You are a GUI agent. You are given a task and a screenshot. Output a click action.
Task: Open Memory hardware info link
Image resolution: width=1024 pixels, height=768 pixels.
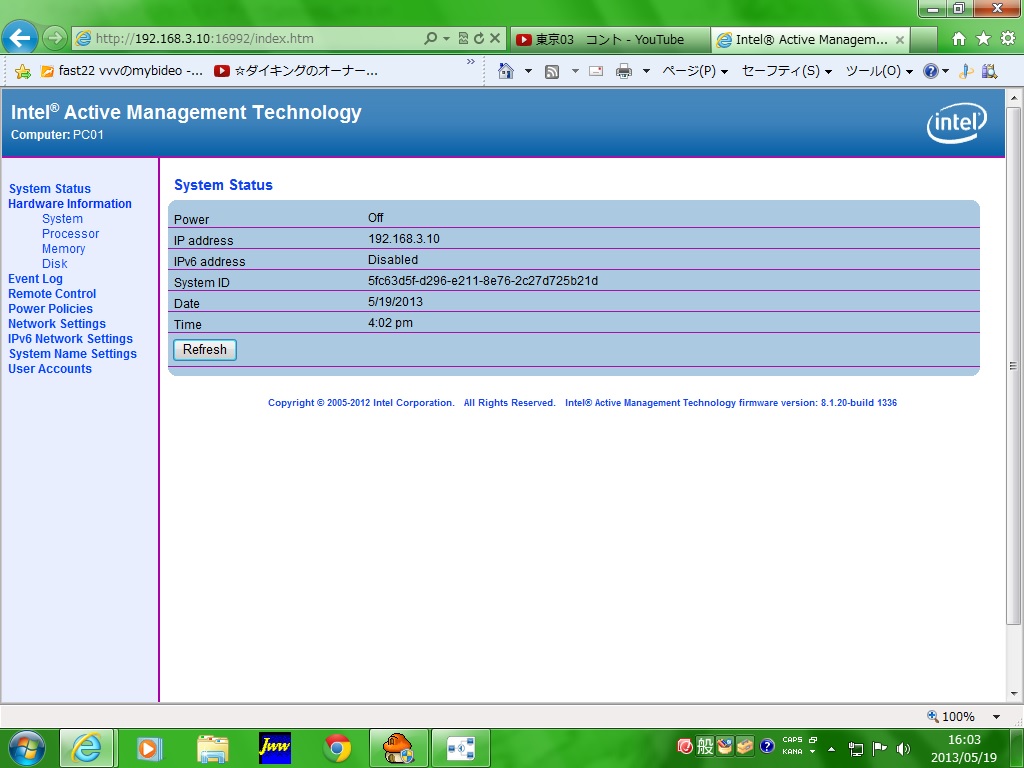[63, 249]
